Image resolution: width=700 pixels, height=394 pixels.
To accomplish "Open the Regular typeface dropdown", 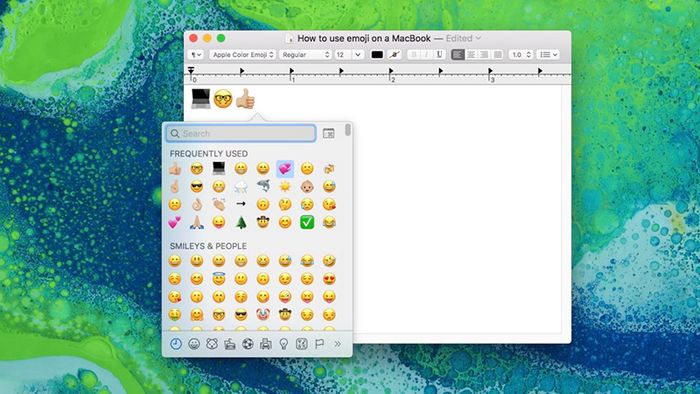I will pos(305,54).
